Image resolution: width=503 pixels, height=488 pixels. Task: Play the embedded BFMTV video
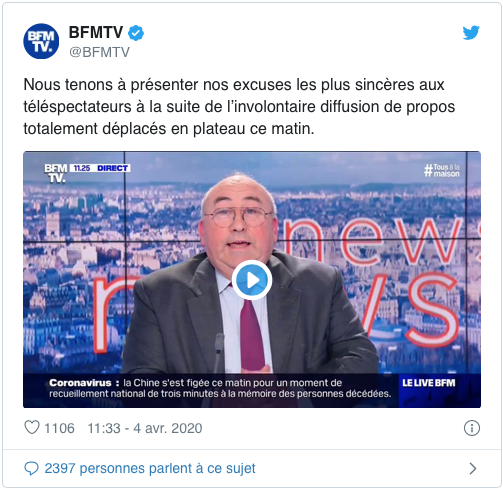pos(252,280)
